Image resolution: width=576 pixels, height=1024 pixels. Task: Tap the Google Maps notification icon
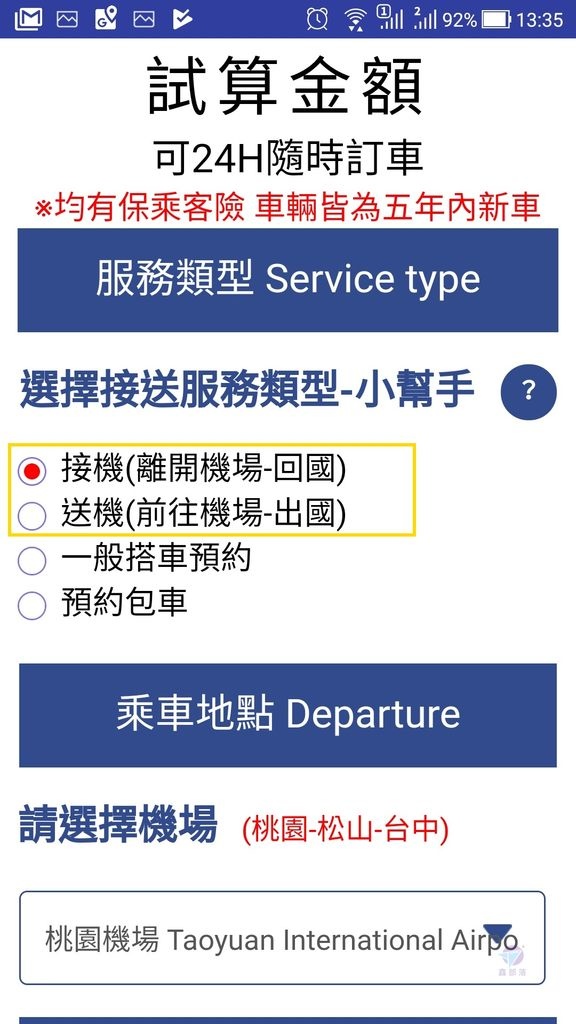tap(105, 19)
